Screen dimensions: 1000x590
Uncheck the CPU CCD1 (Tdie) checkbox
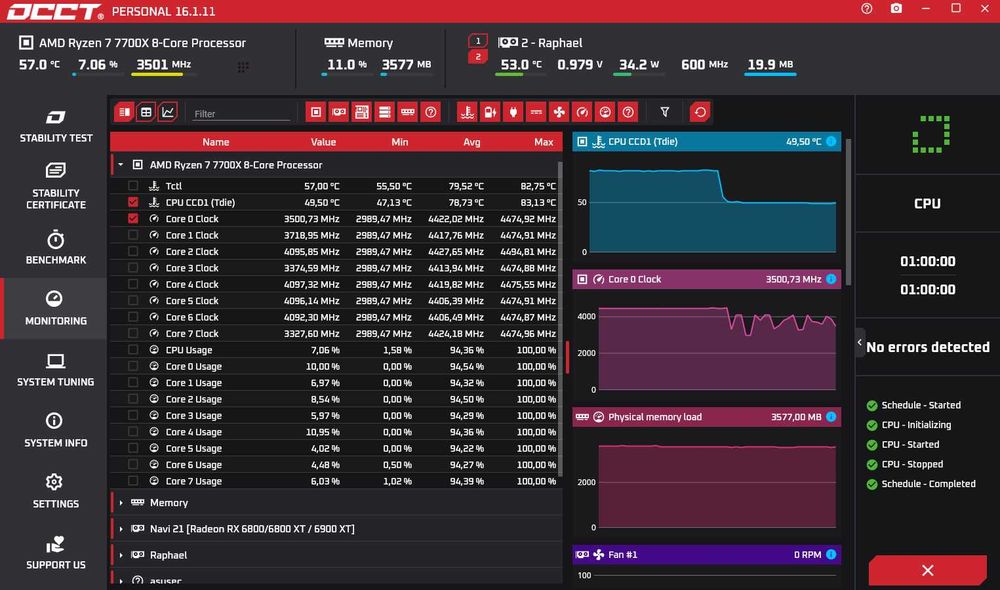(x=133, y=202)
